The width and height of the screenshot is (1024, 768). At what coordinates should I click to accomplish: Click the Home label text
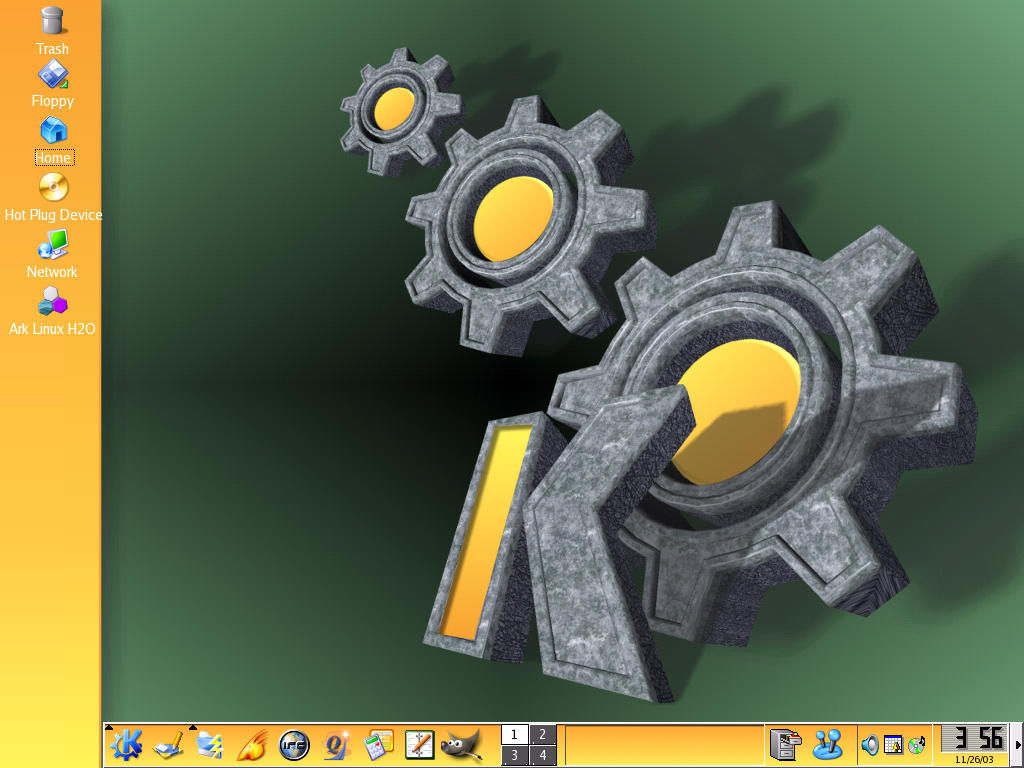(x=54, y=157)
